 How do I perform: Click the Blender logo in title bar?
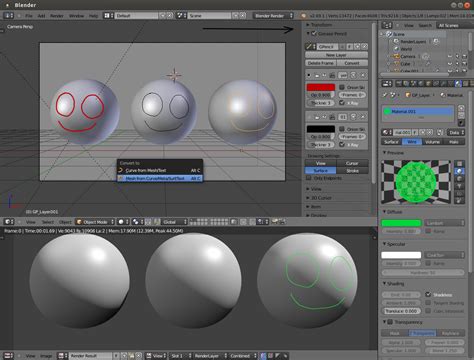coord(8,5)
